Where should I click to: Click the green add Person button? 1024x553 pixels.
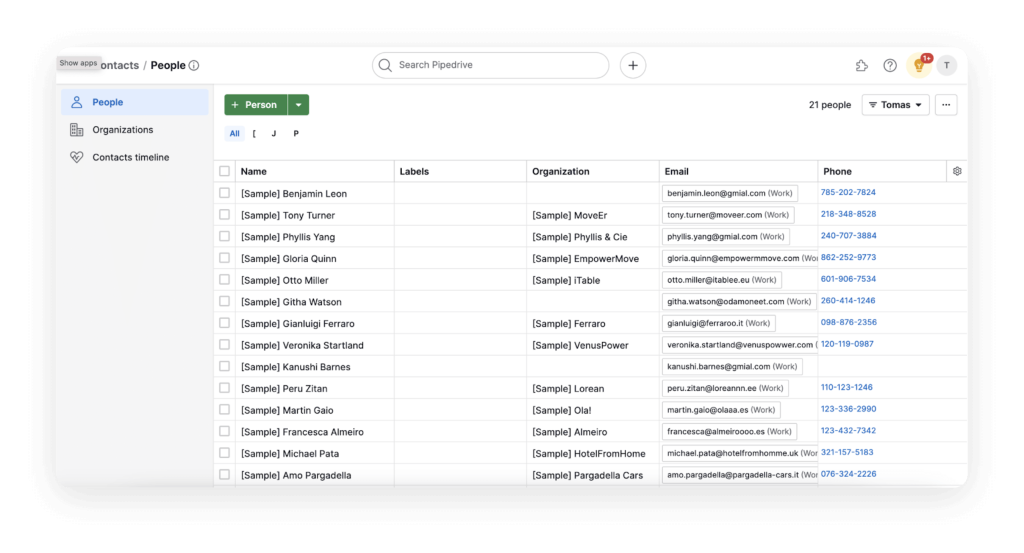point(255,104)
